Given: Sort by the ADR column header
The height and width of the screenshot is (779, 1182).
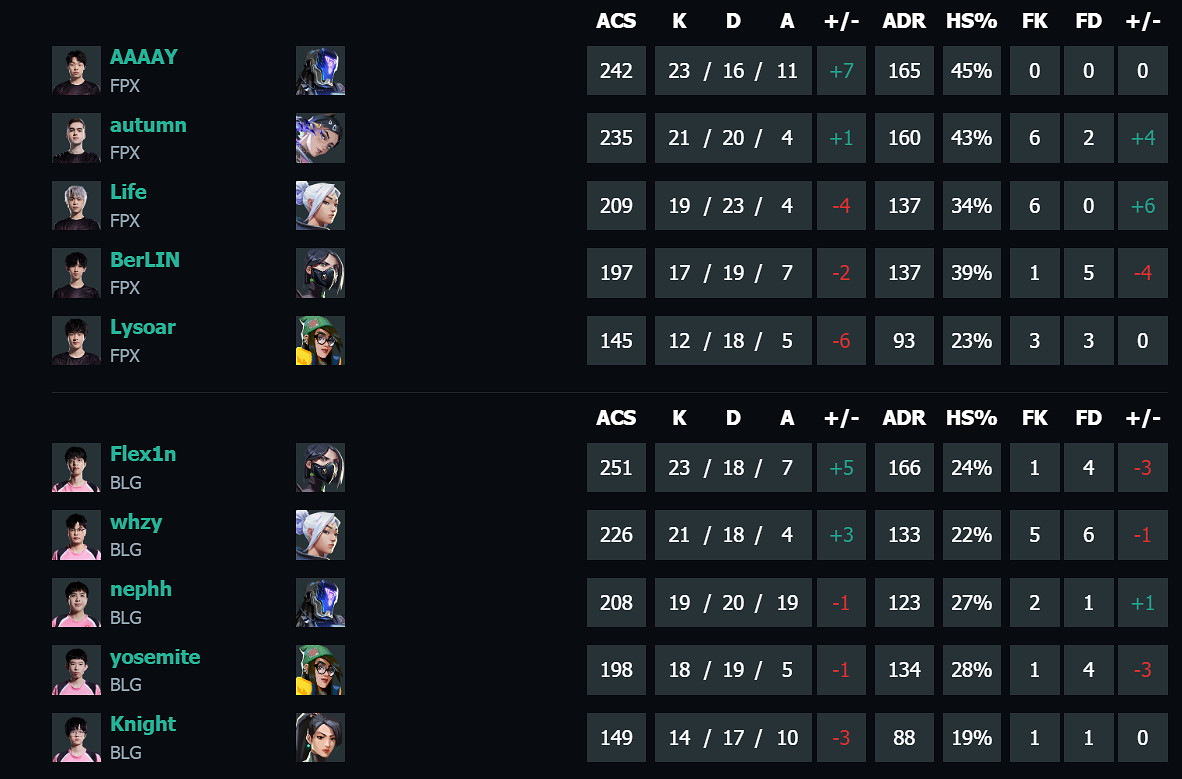Looking at the screenshot, I should [903, 20].
